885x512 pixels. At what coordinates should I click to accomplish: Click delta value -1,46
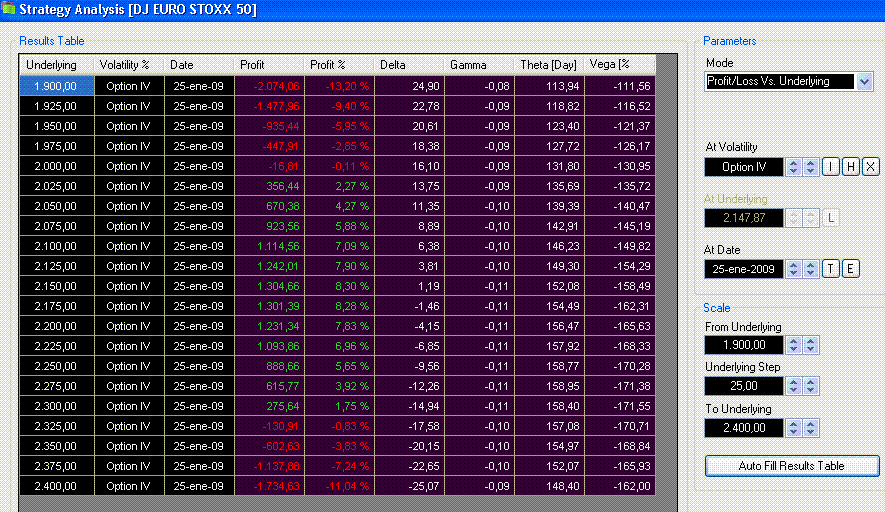click(x=409, y=306)
